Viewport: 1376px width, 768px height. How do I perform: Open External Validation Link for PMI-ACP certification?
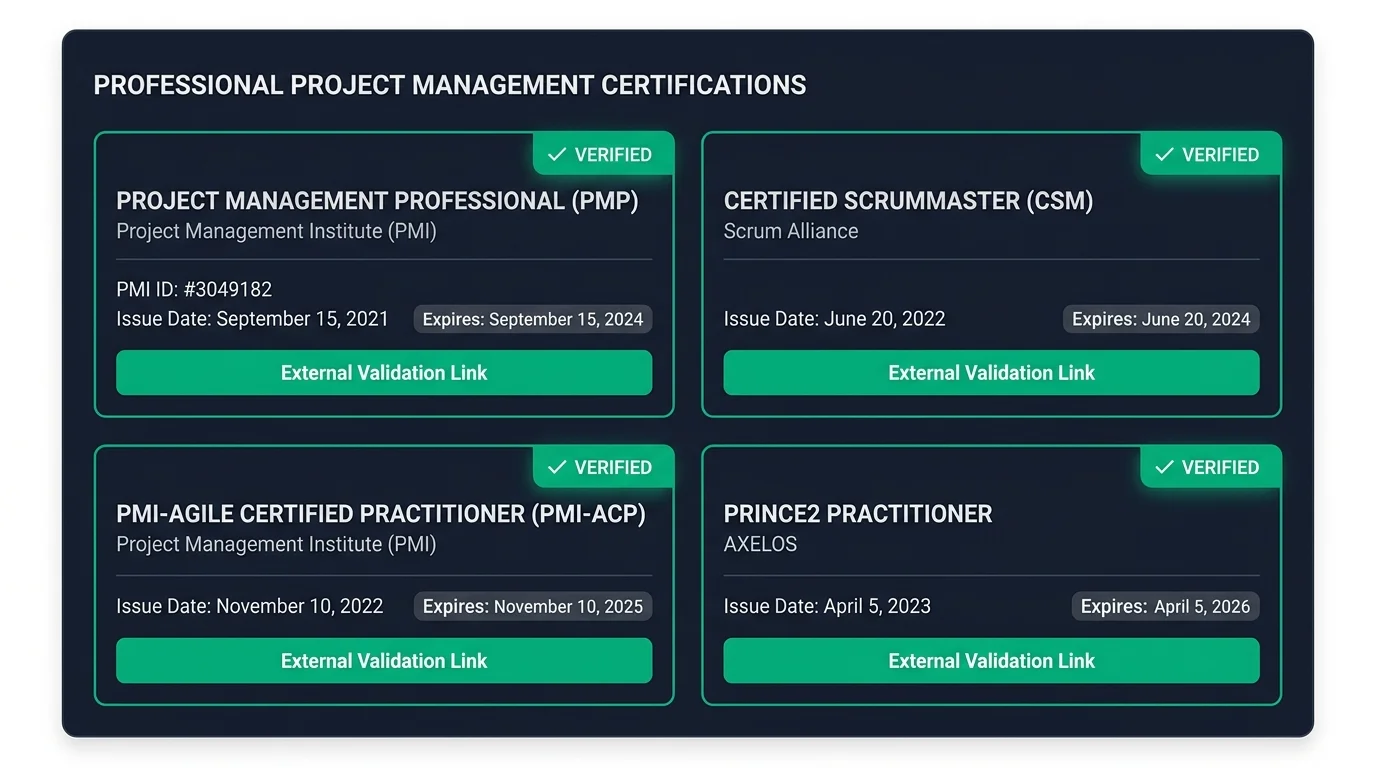point(384,661)
